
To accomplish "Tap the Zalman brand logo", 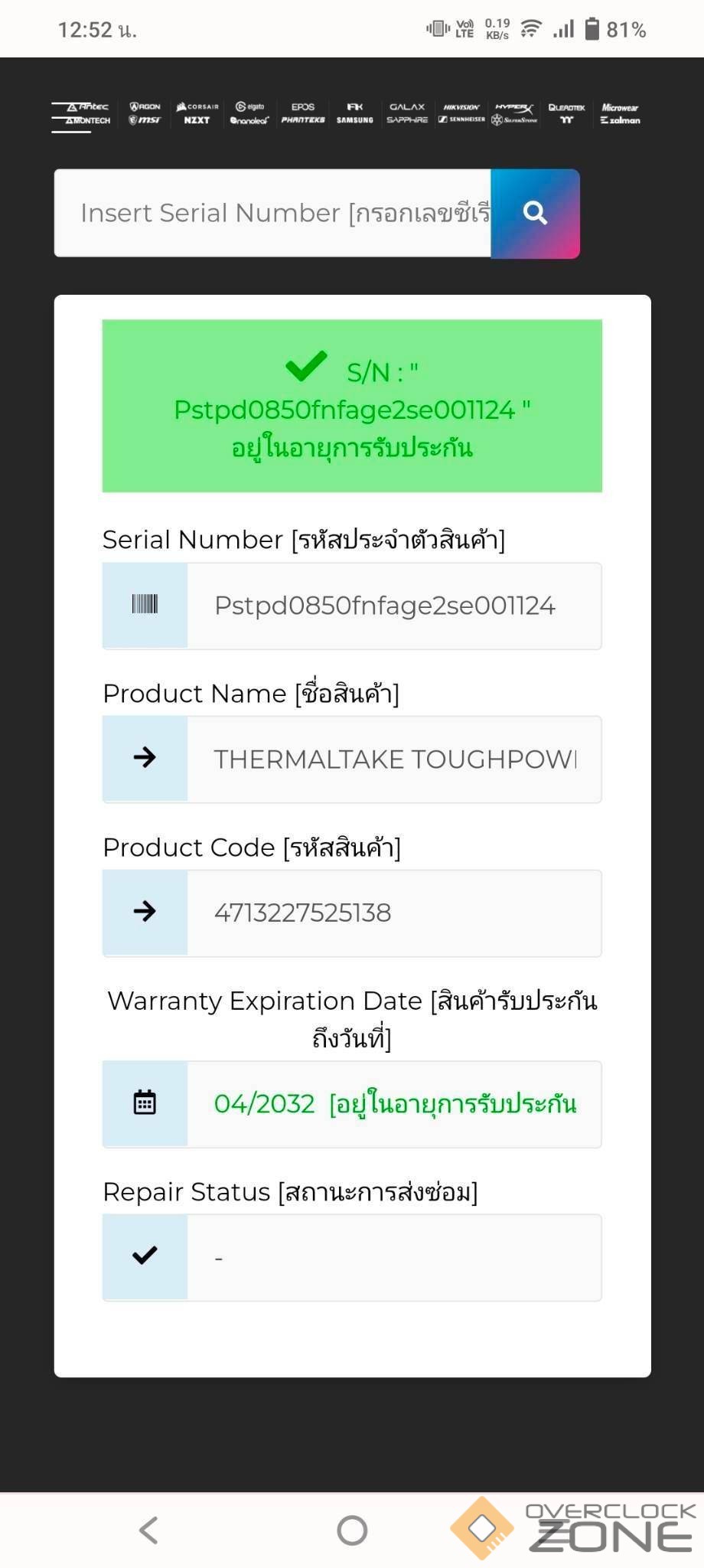I will pyautogui.click(x=621, y=120).
